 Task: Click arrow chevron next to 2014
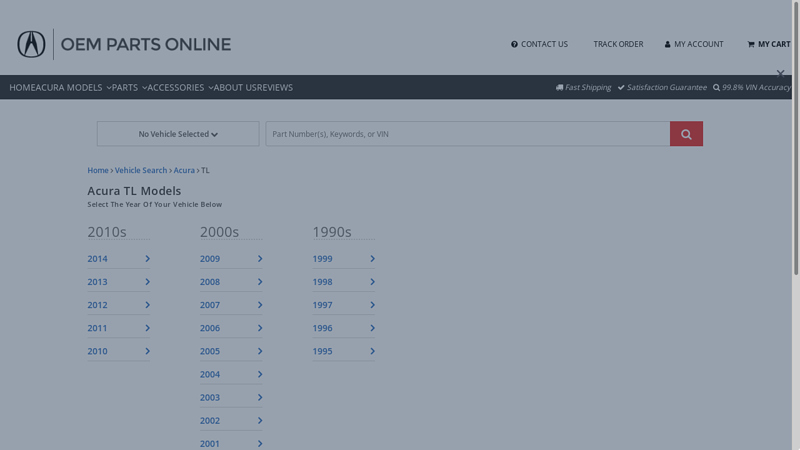[x=147, y=259]
